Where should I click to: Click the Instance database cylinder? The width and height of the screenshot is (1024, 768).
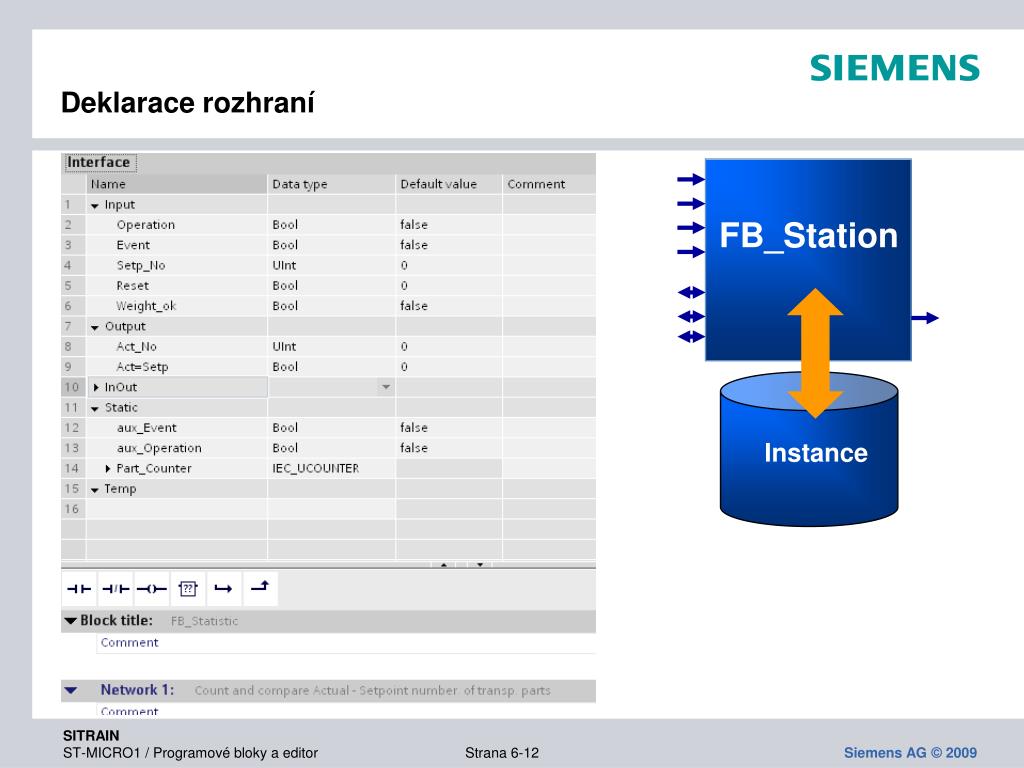[808, 449]
